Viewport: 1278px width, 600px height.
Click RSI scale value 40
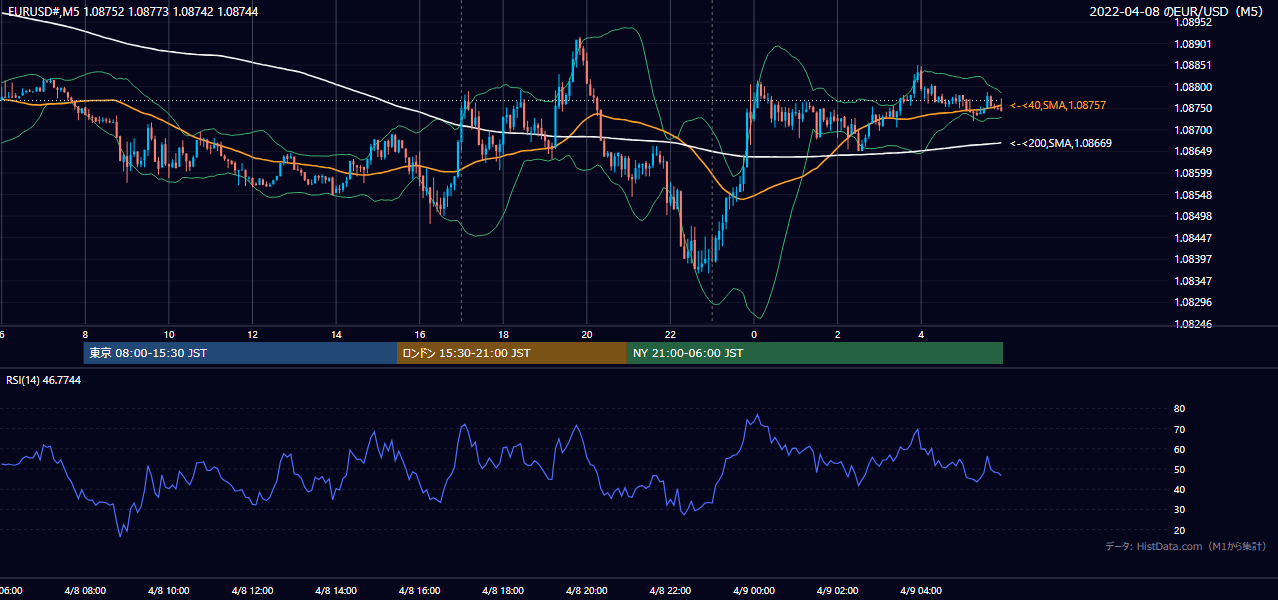1180,489
